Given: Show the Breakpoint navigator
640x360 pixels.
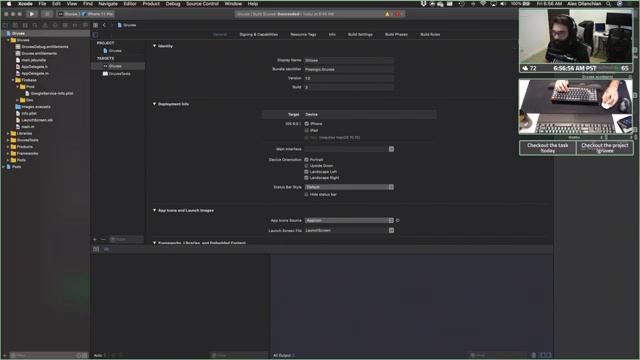Looking at the screenshot, I should coord(75,25).
